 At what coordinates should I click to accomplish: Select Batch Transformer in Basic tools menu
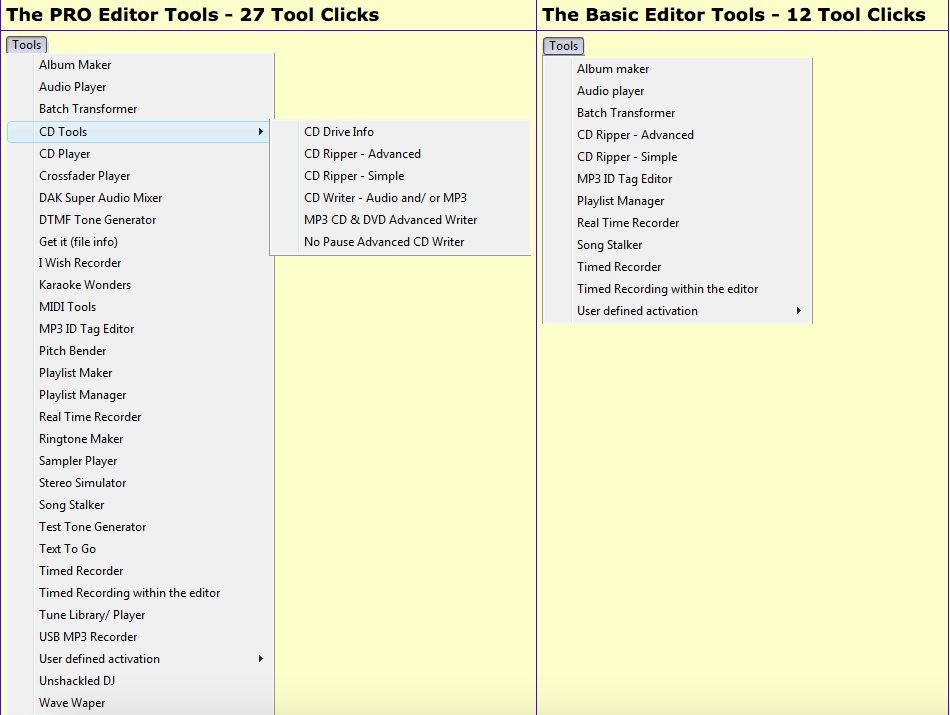click(x=626, y=113)
